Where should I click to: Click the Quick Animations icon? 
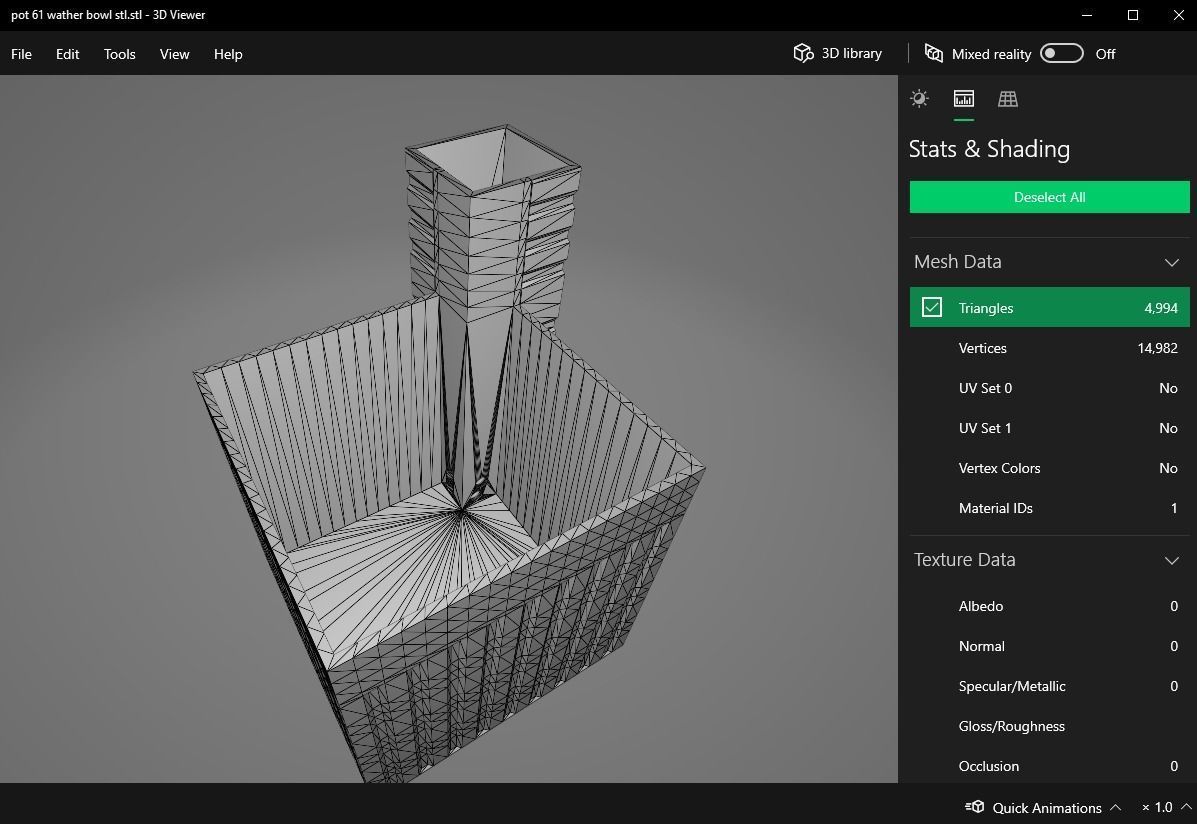pos(974,806)
